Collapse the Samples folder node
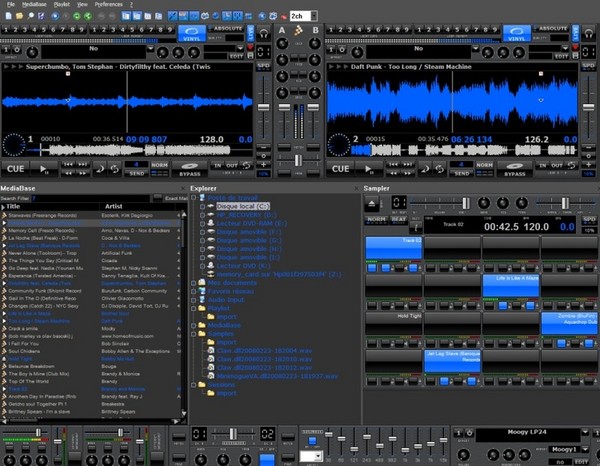This screenshot has width=600, height=466. click(194, 334)
